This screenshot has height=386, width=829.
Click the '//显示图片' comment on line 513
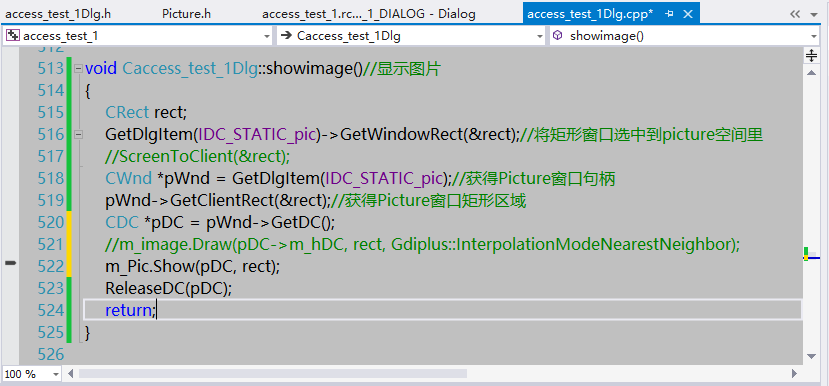coord(401,69)
